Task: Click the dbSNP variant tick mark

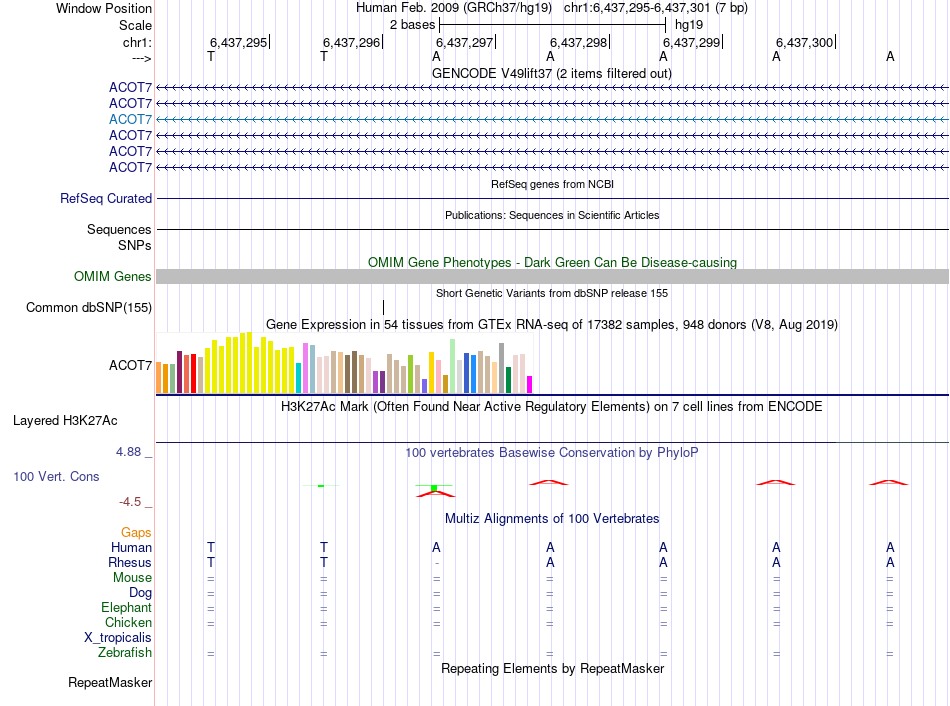Action: (x=384, y=307)
